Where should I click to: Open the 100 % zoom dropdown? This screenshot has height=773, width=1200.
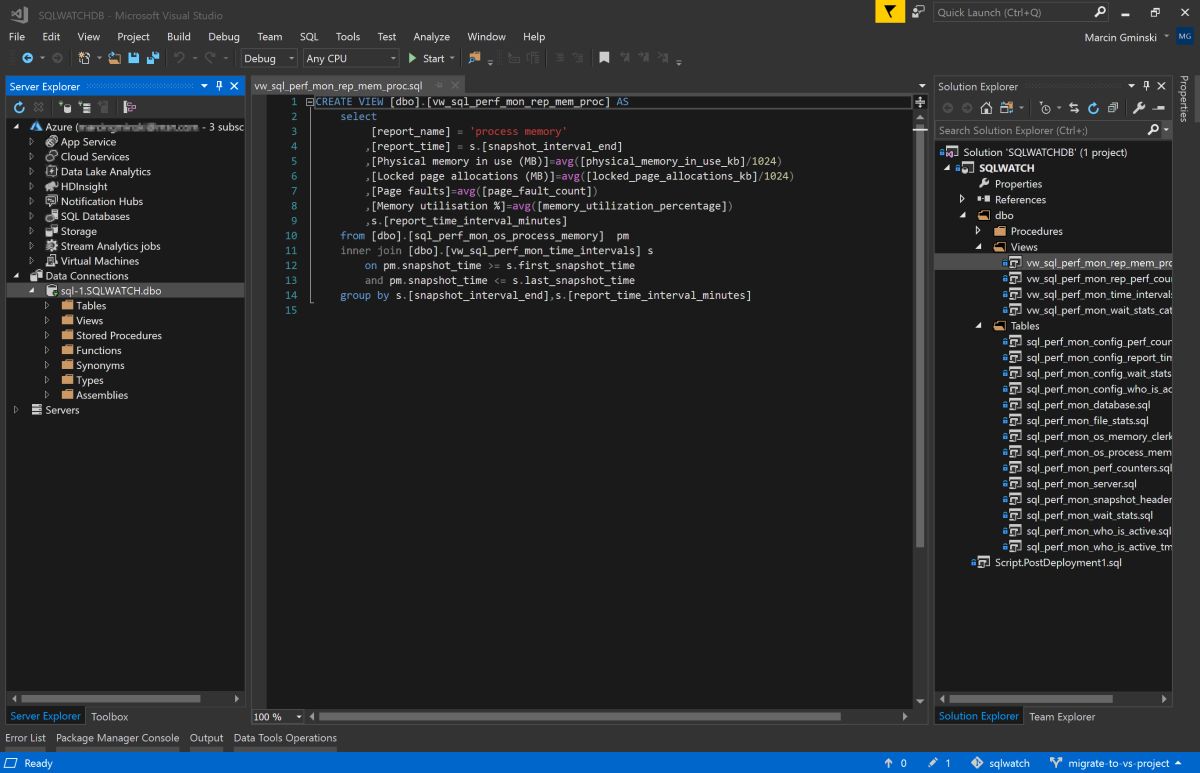coord(277,716)
